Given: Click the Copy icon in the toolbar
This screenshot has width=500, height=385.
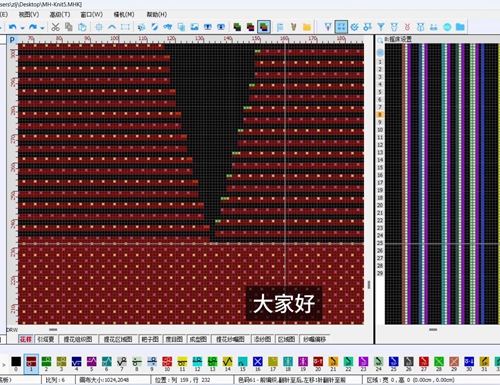Looking at the screenshot, I should click(x=69, y=27).
